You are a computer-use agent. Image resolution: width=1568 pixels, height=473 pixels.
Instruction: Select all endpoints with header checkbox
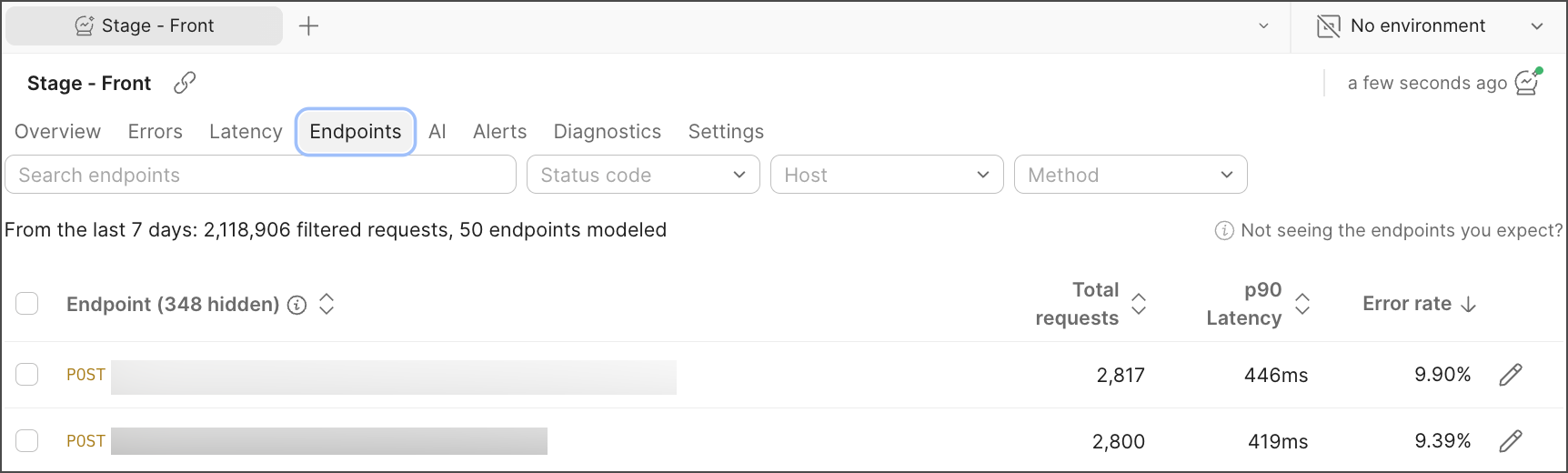click(x=27, y=304)
